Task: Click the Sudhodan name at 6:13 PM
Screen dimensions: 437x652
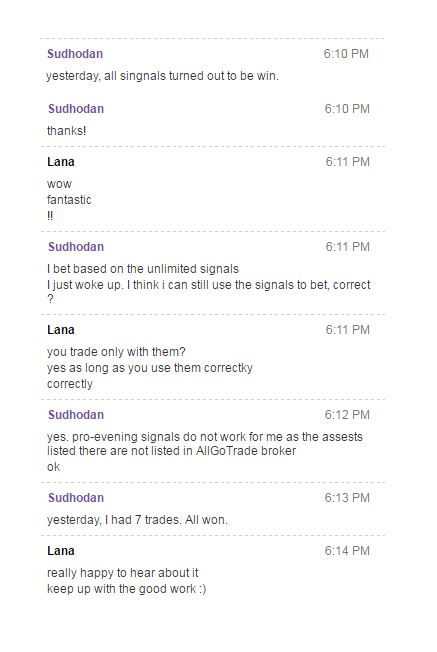Action: (76, 498)
